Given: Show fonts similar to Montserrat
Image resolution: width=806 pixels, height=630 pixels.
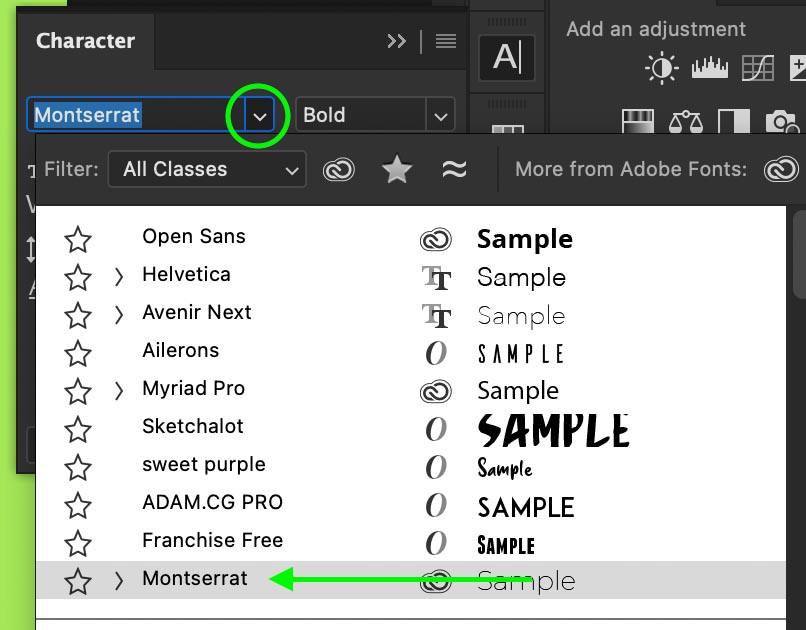Looking at the screenshot, I should (x=454, y=169).
